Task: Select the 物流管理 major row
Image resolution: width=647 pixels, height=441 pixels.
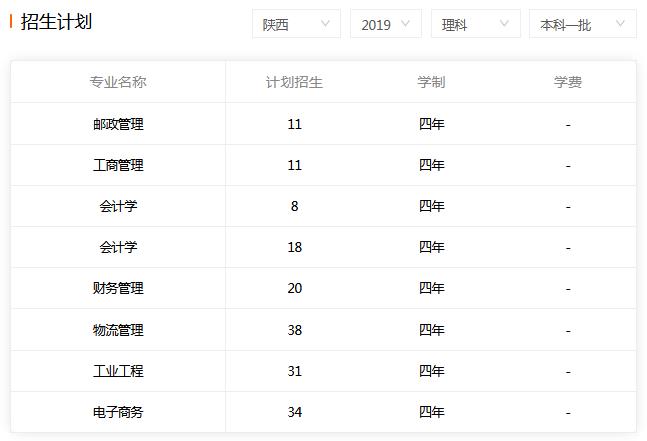Action: pos(324,330)
